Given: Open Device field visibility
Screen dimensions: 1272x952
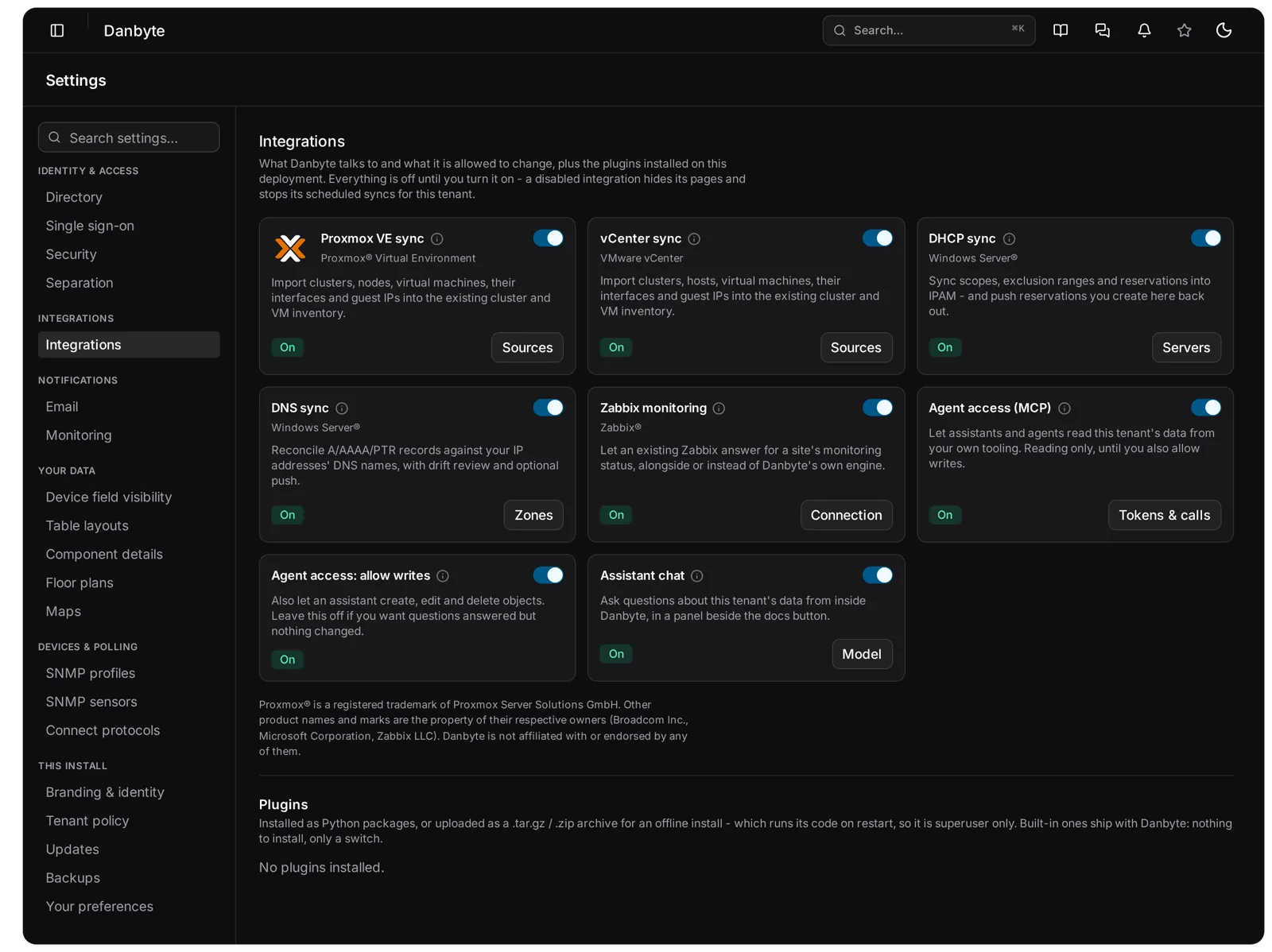Looking at the screenshot, I should coord(129,497).
